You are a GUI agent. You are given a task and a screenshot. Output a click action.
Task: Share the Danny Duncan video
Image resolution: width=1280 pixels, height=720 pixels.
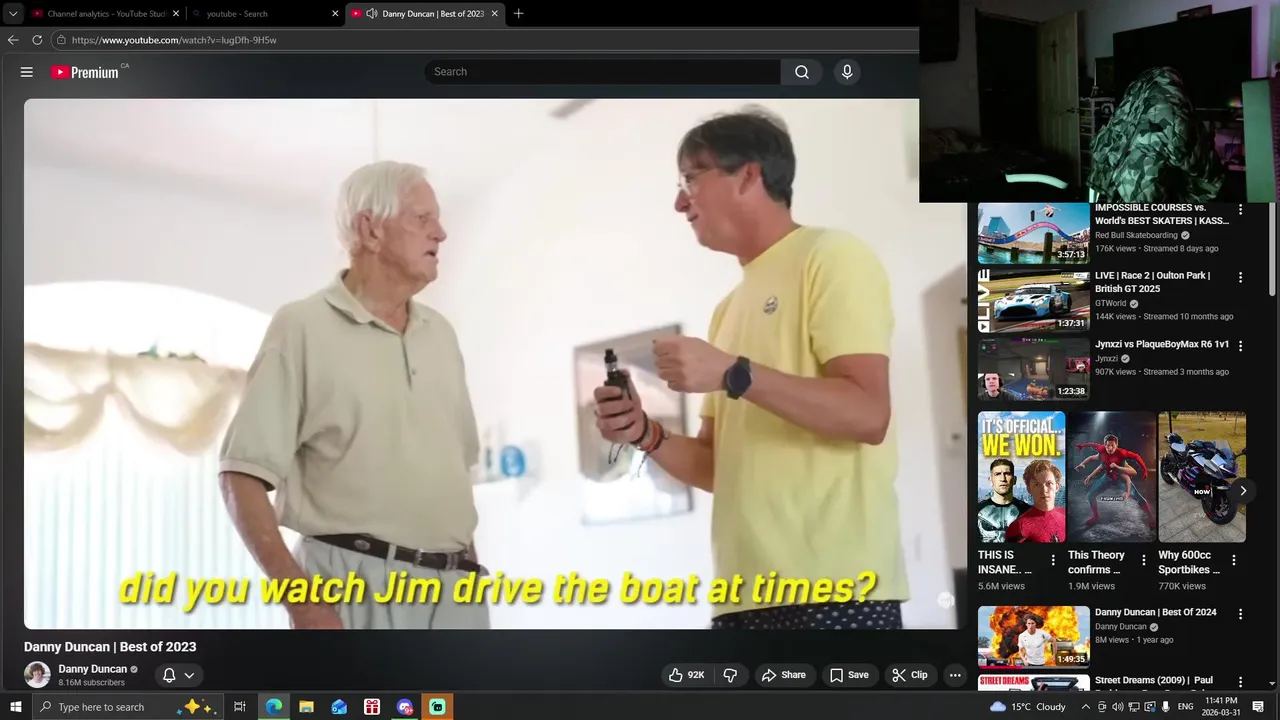coord(783,675)
